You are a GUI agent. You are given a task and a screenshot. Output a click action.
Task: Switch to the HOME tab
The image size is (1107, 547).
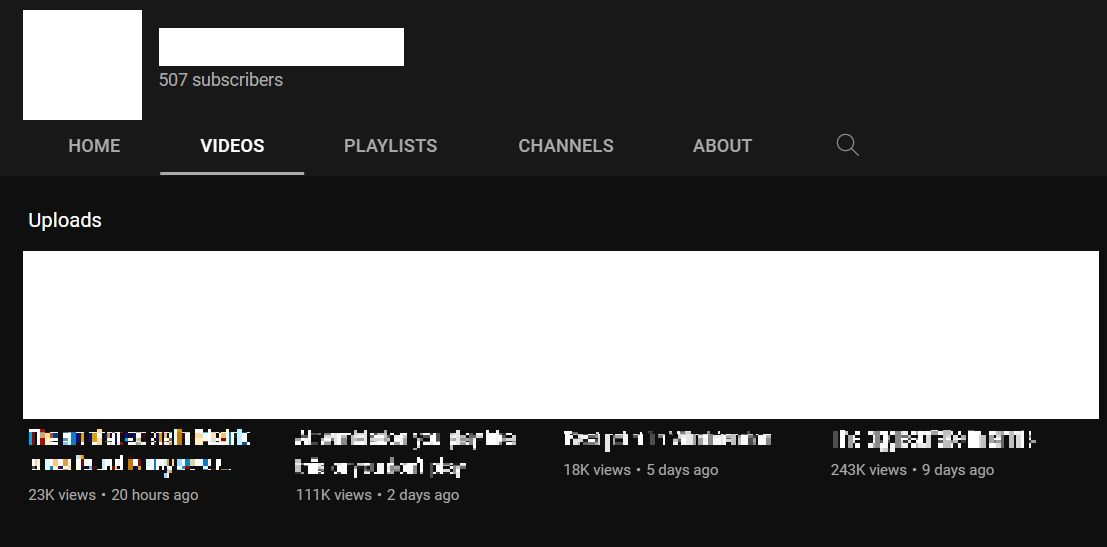94,145
